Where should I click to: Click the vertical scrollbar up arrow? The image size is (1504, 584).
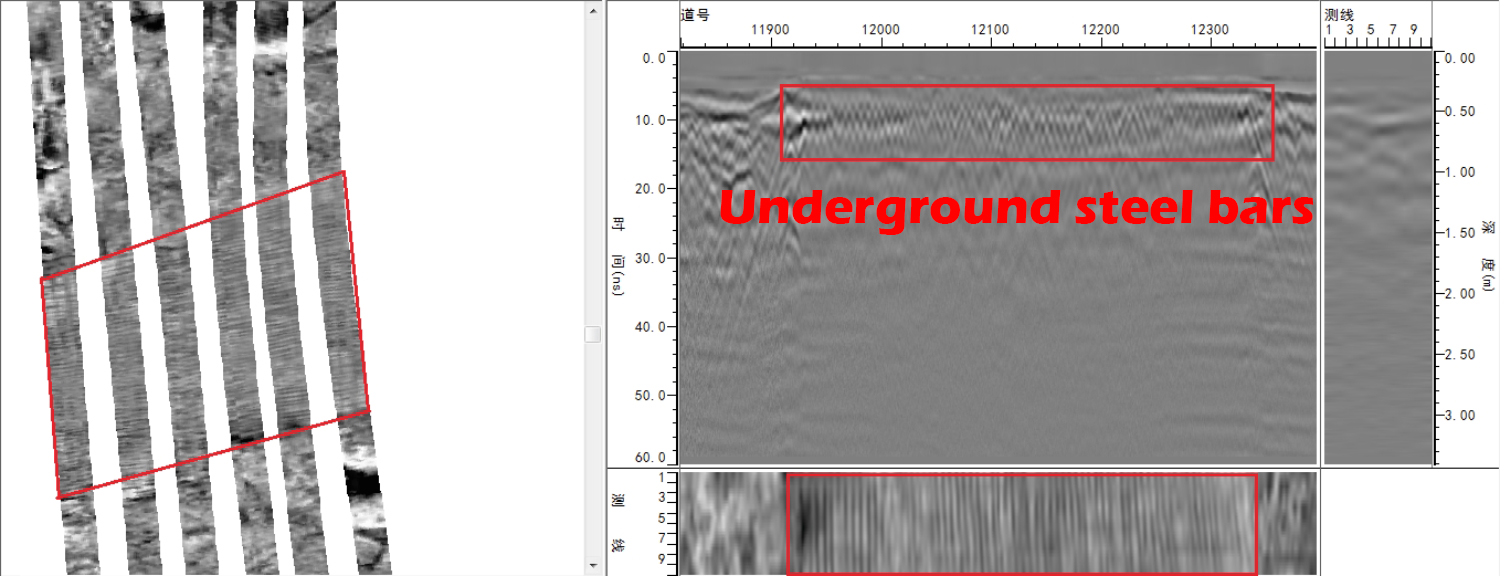(x=593, y=8)
